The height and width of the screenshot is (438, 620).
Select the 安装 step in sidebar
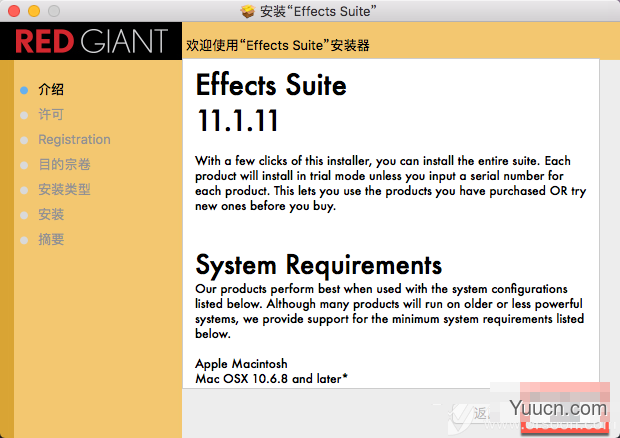tap(51, 214)
